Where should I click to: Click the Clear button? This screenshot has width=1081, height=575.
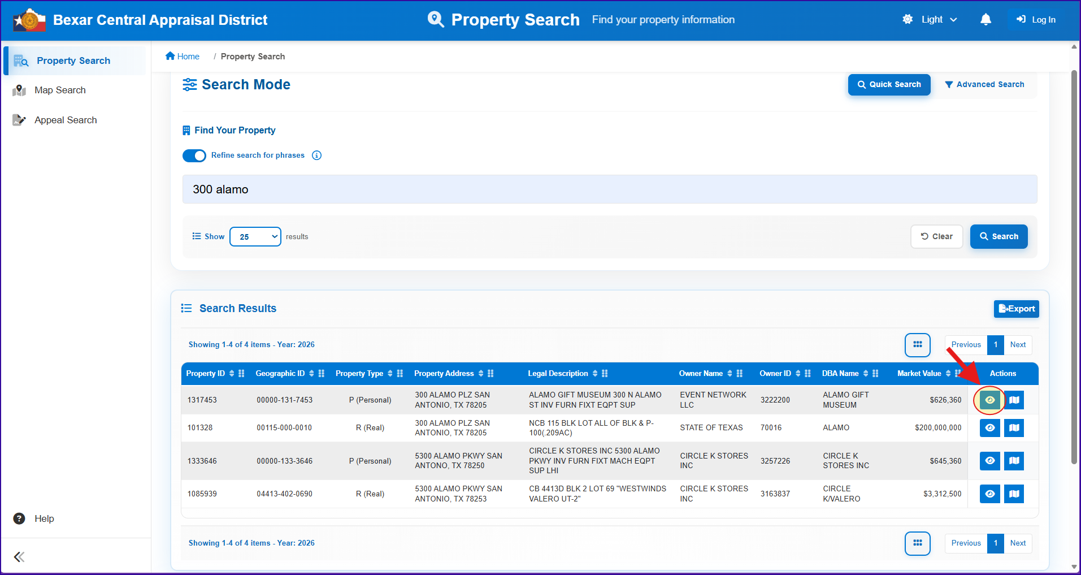coord(936,236)
